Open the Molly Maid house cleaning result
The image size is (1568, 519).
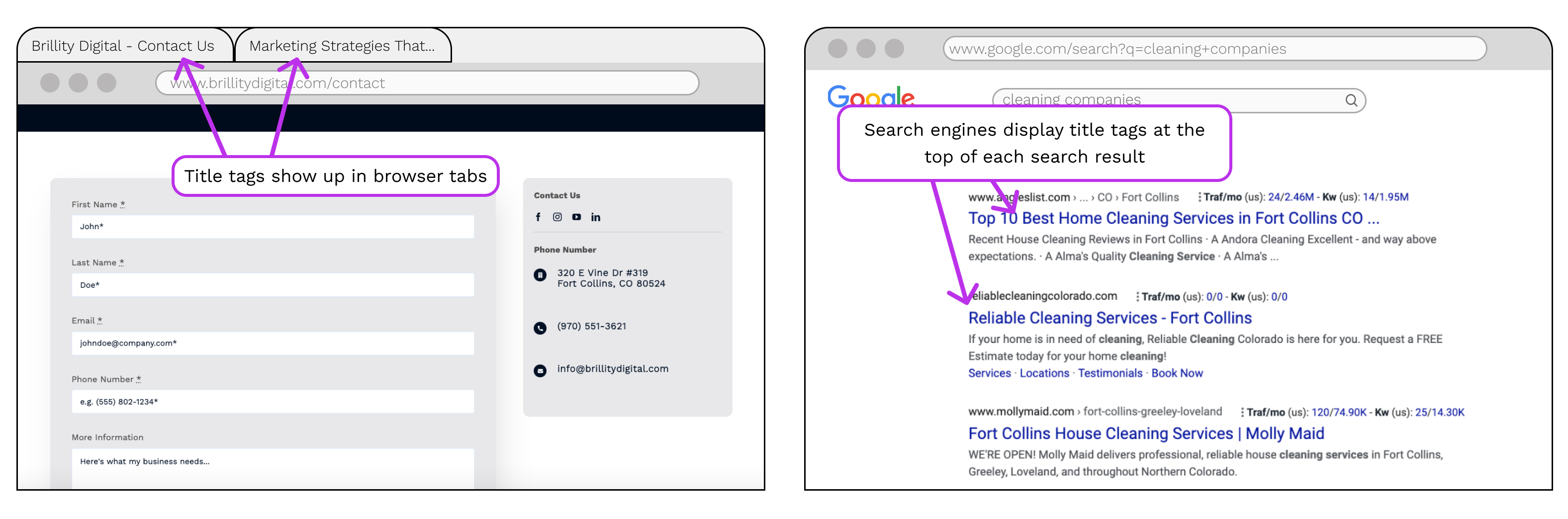point(1146,433)
